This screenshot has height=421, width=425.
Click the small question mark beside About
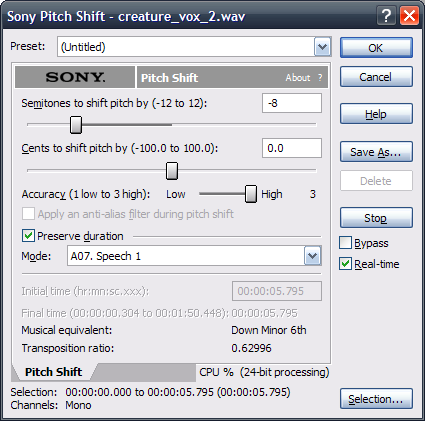(x=320, y=78)
